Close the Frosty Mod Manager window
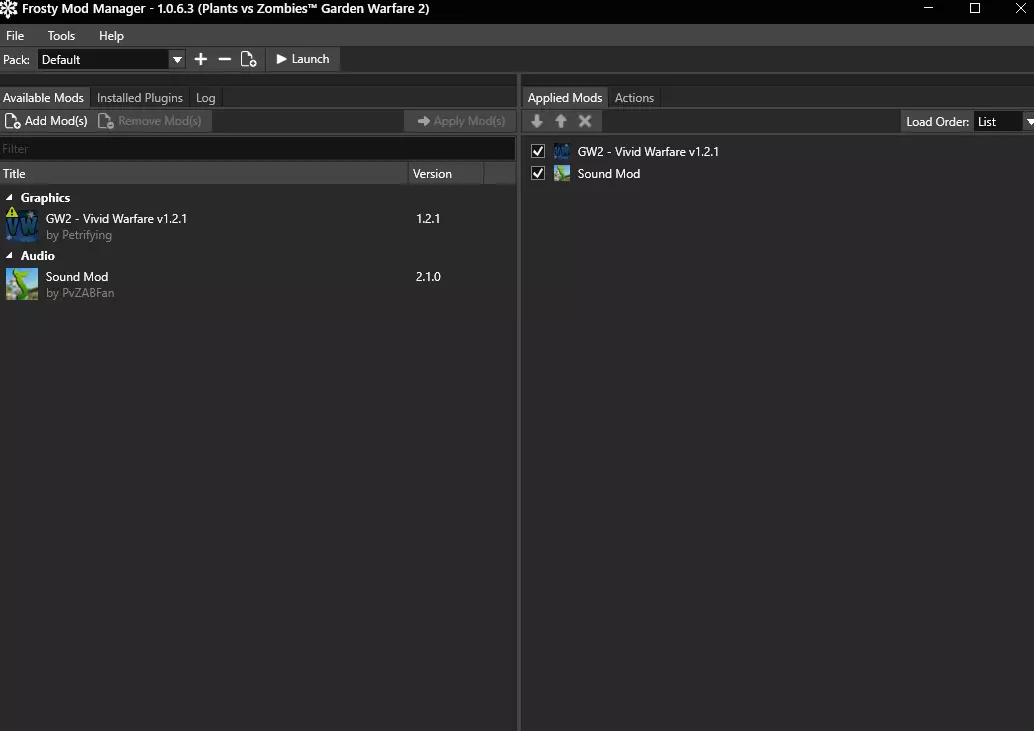The height and width of the screenshot is (731, 1034). point(1020,9)
